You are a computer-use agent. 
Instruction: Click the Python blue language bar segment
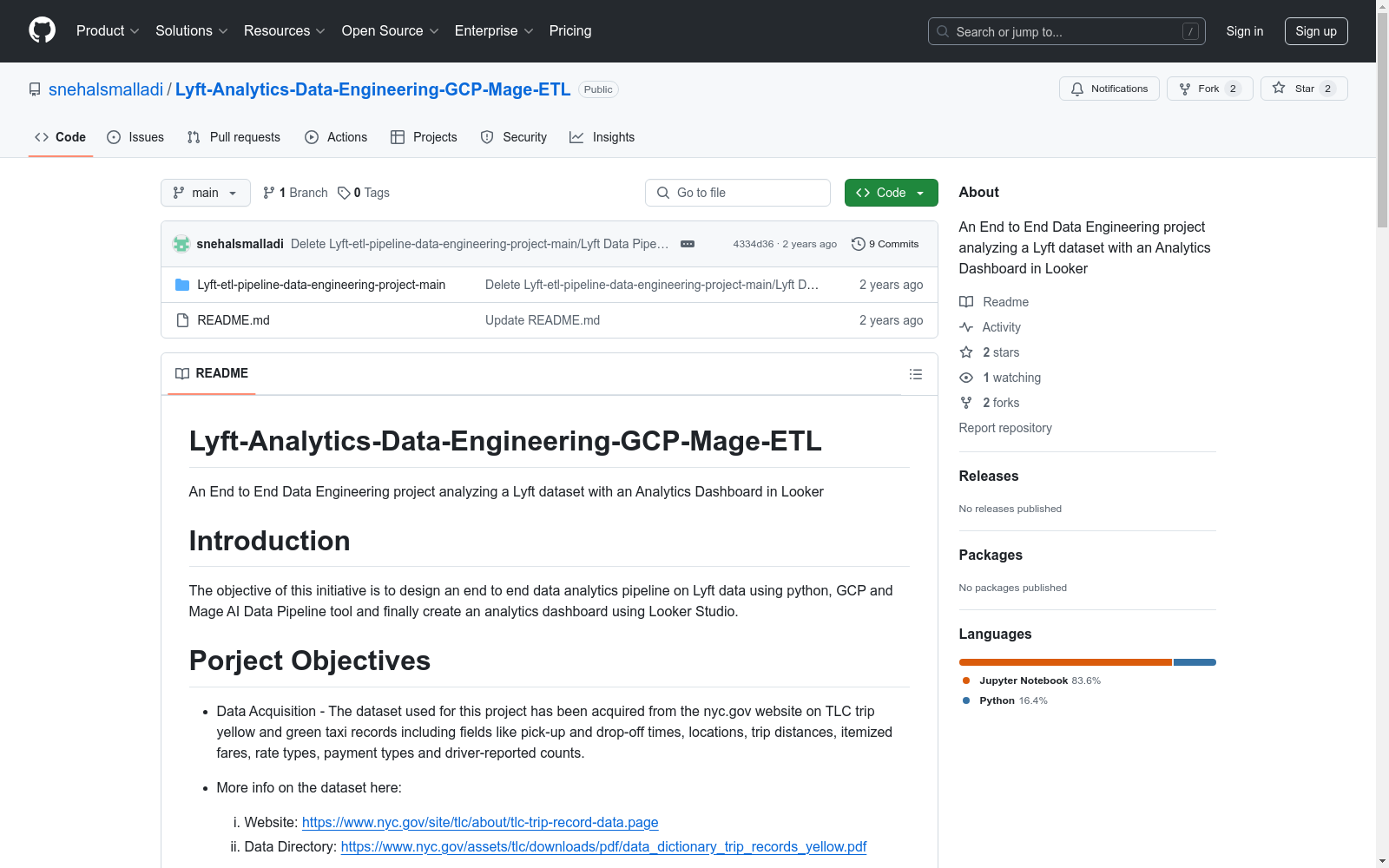1195,662
